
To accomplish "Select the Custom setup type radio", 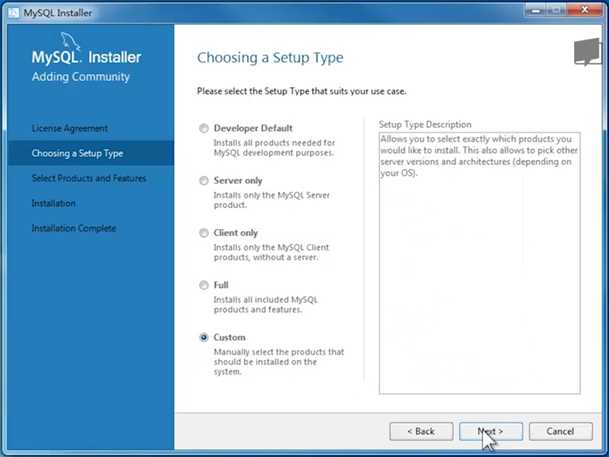I will click(204, 337).
